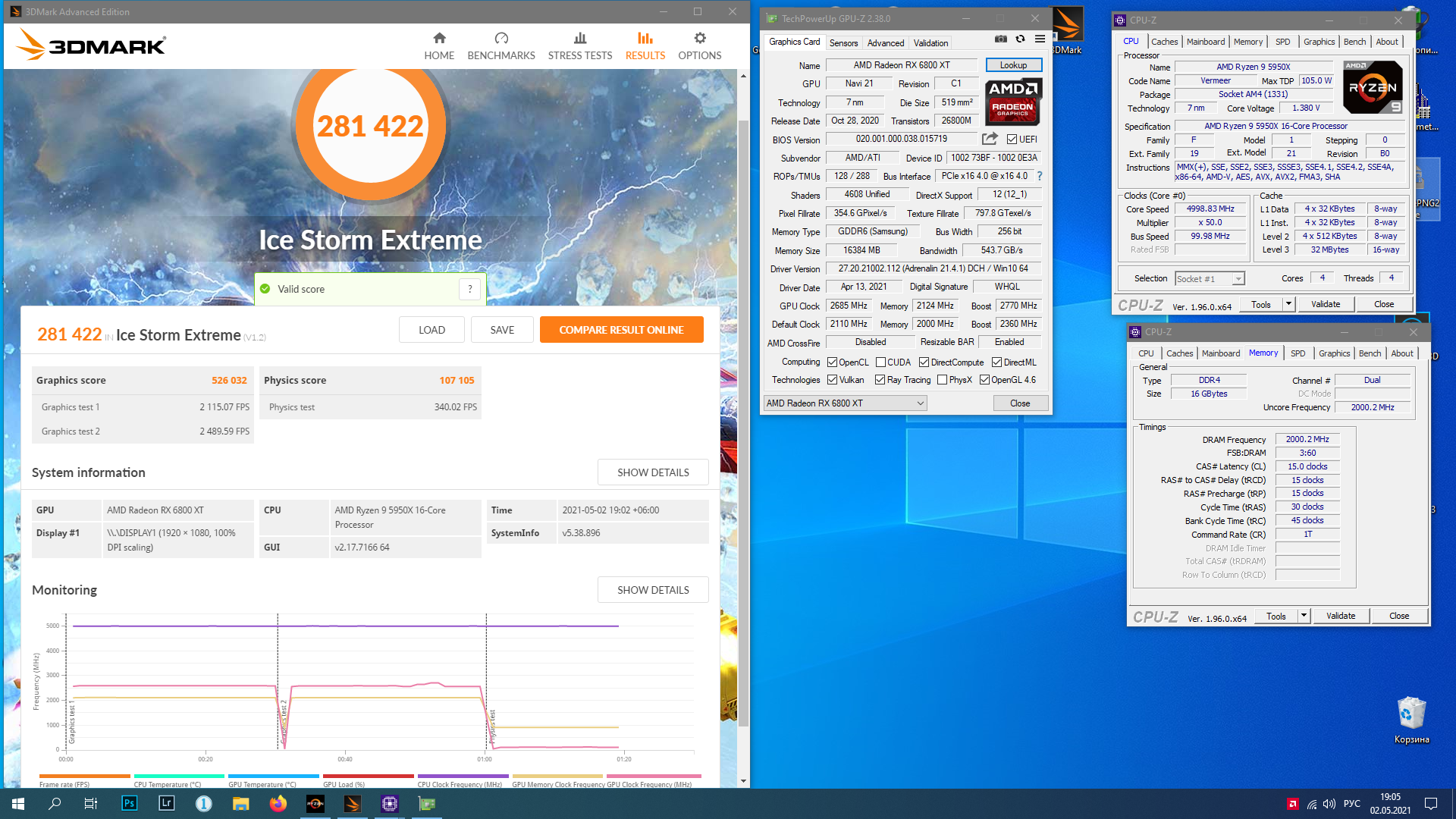This screenshot has width=1456, height=819.
Task: Click the CPU Clock Frequency legend item
Action: pyautogui.click(x=463, y=781)
